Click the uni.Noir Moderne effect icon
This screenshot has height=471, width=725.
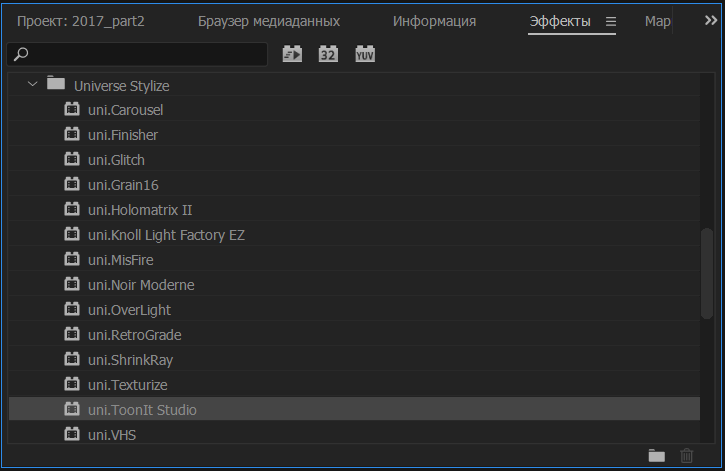pos(72,284)
